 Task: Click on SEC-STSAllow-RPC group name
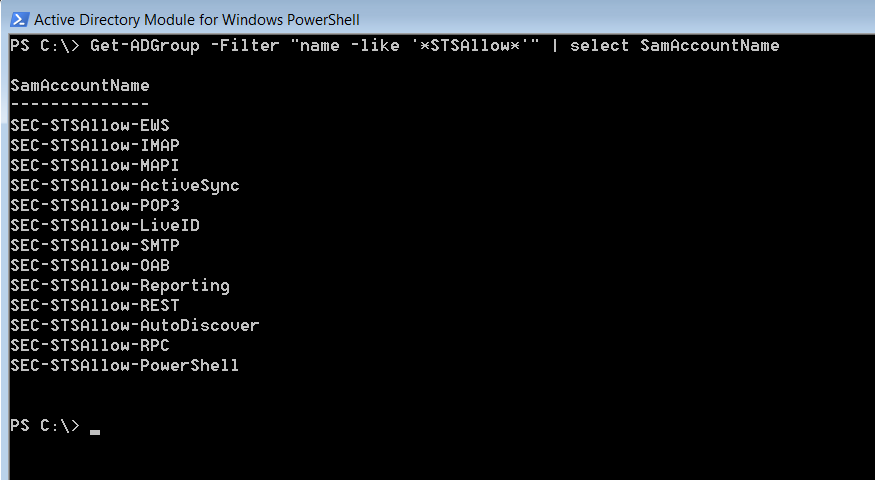(90, 345)
